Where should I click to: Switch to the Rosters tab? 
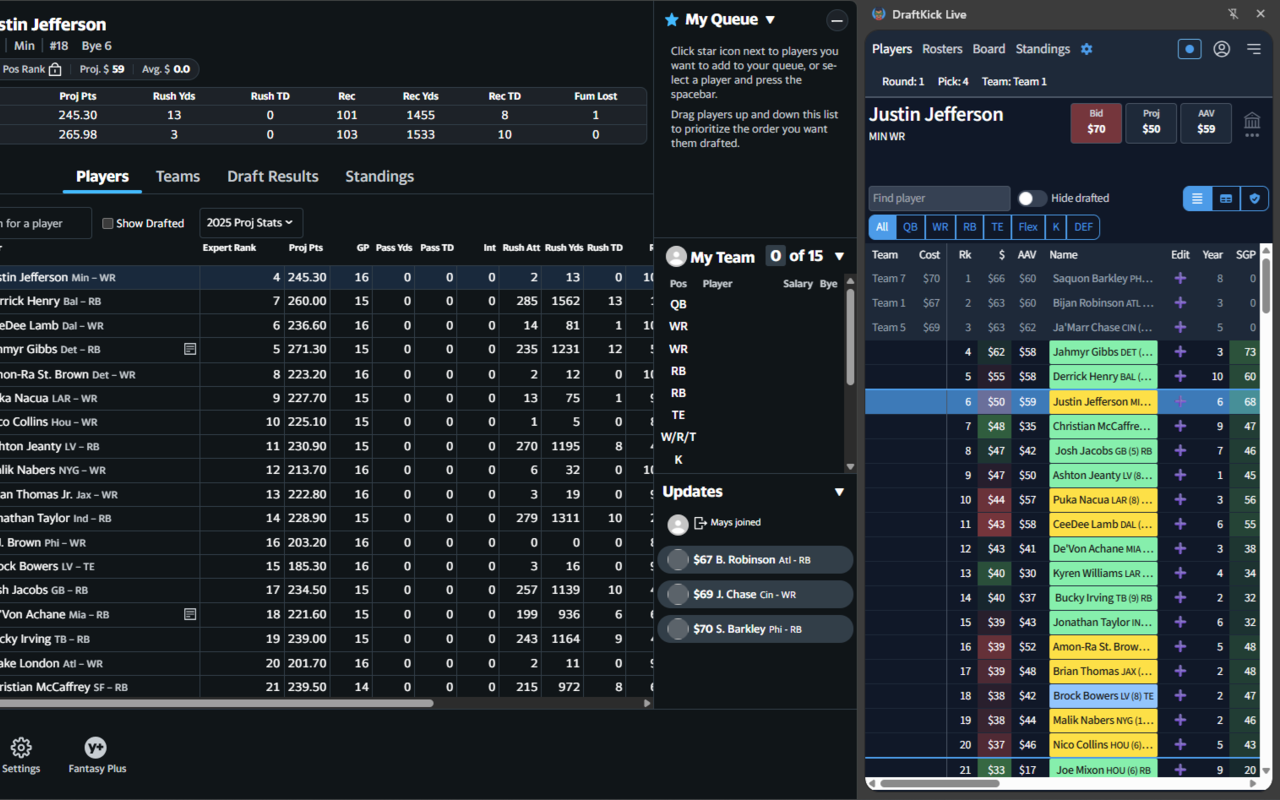click(942, 48)
